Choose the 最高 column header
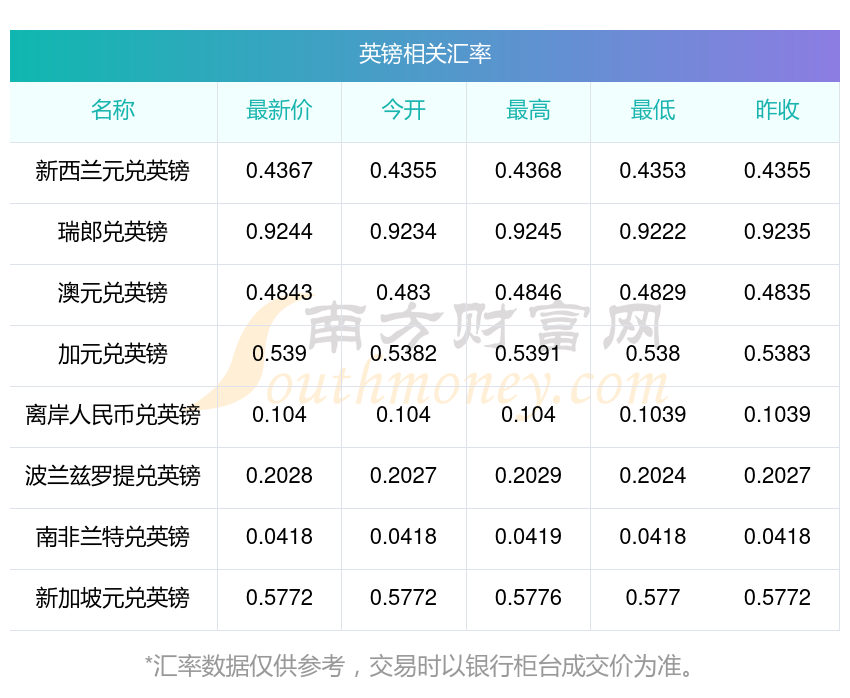The width and height of the screenshot is (850, 698). pyautogui.click(x=528, y=110)
